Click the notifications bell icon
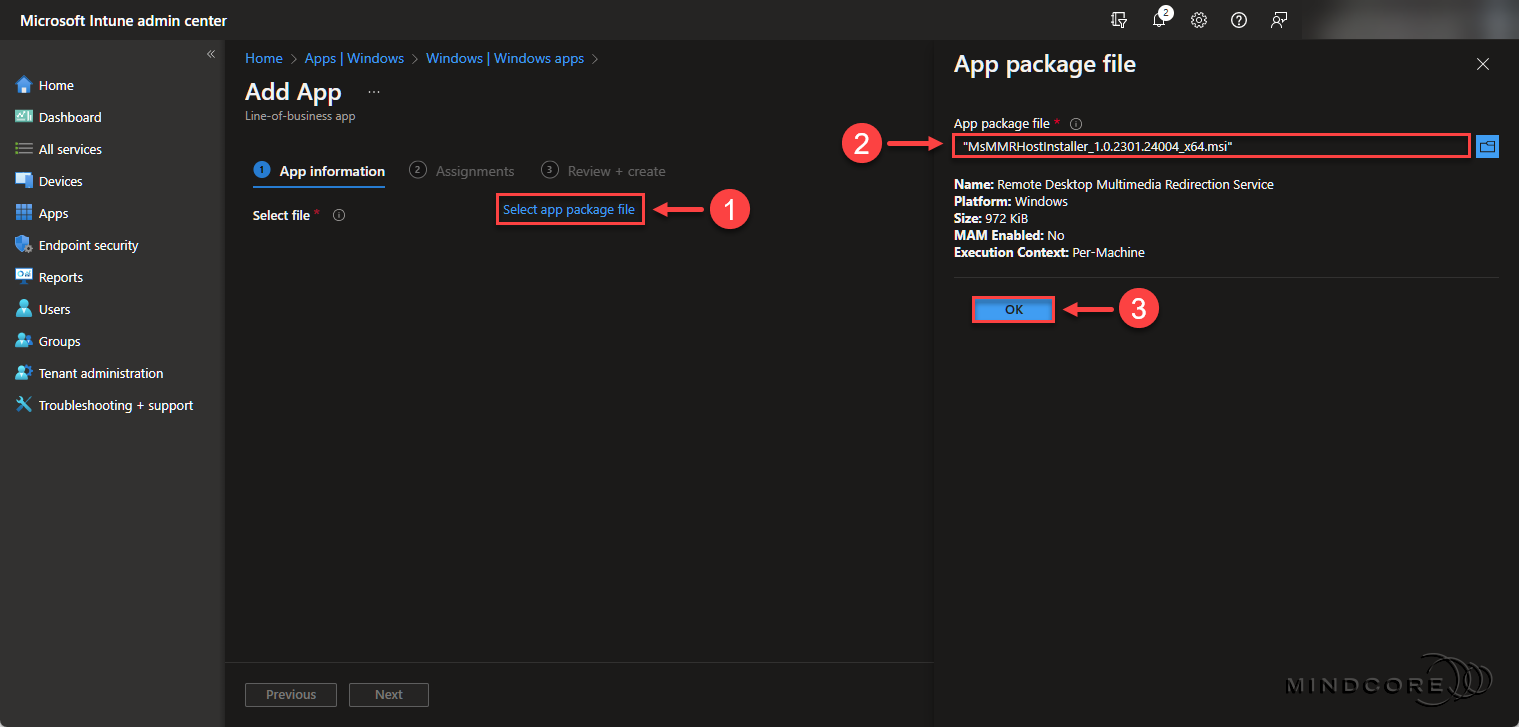This screenshot has width=1519, height=727. 1159,20
